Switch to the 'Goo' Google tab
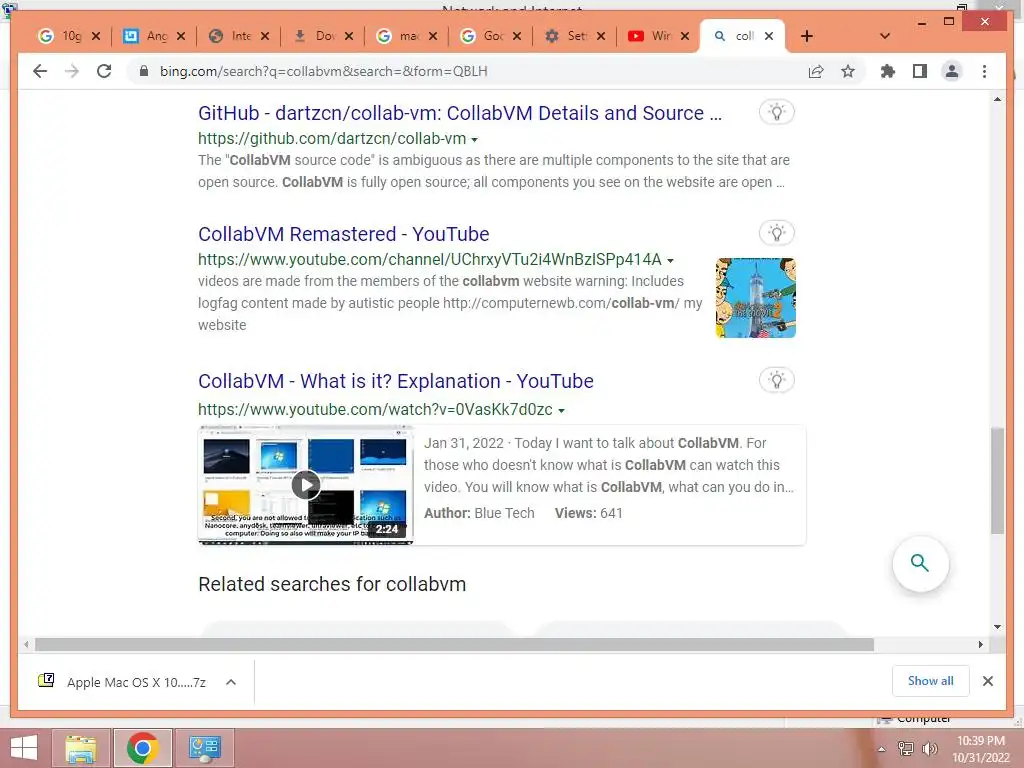Screen dimensions: 1024x768 click(x=485, y=36)
